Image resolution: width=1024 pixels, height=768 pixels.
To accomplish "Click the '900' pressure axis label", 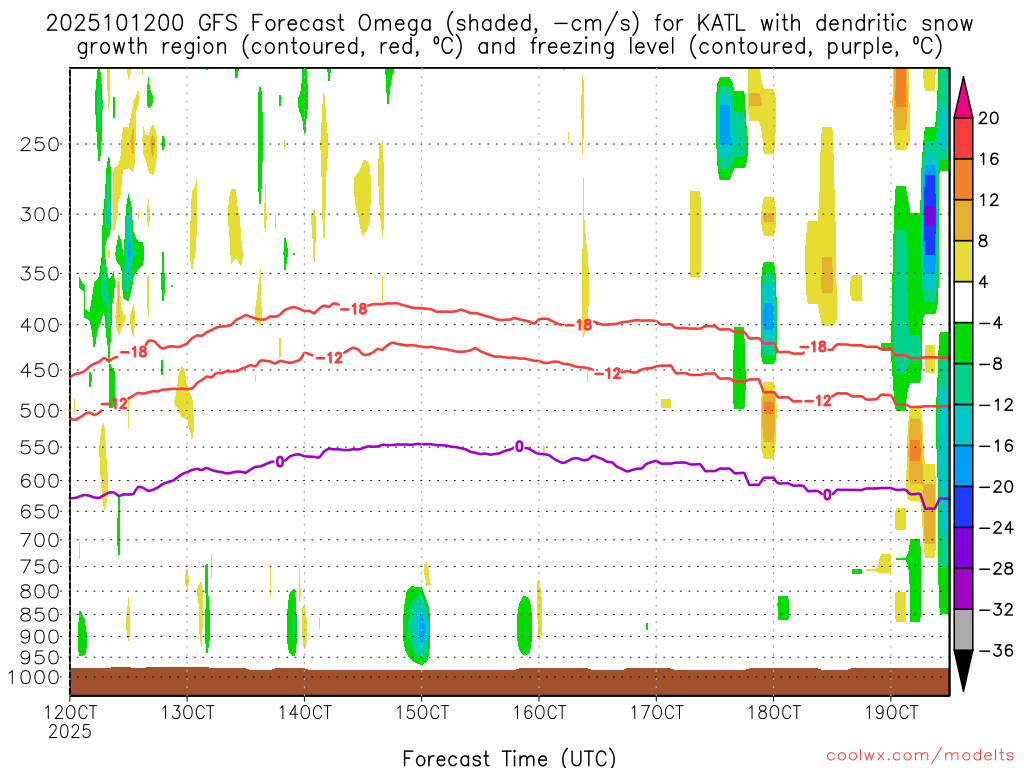I will [40, 637].
